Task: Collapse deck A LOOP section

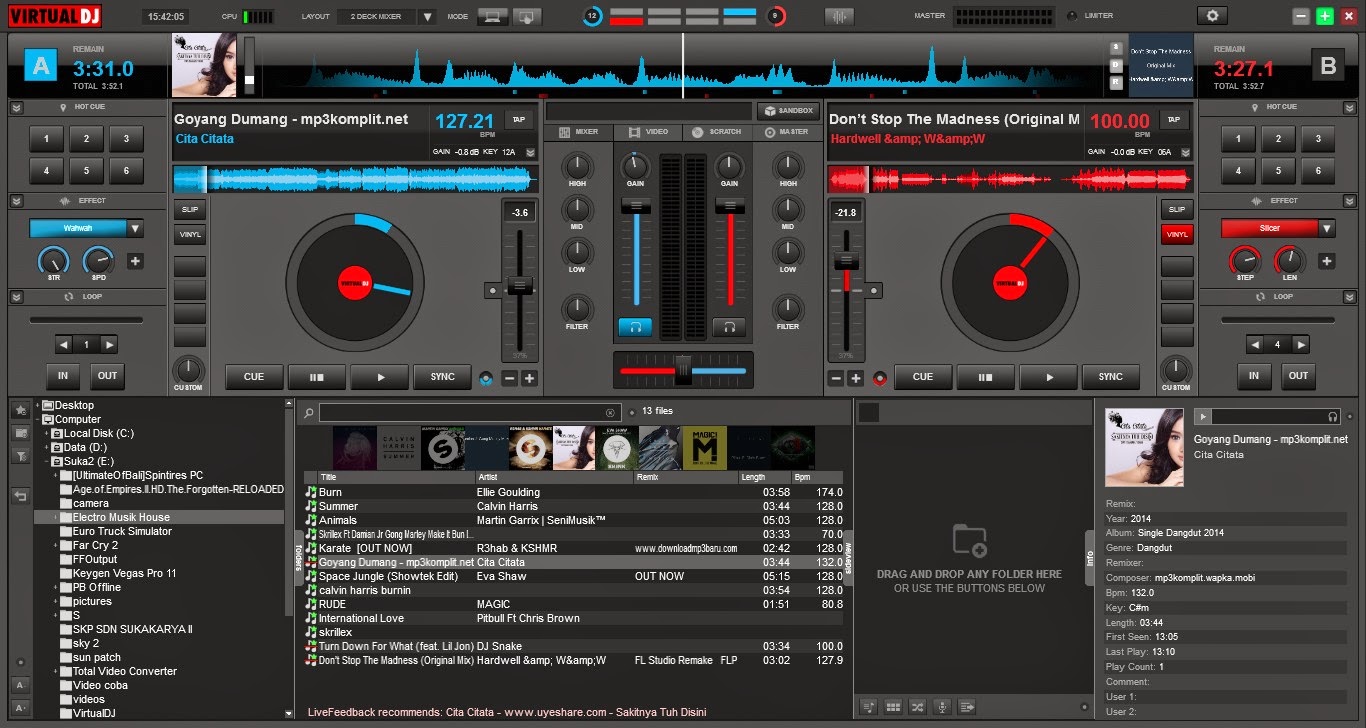Action: click(x=16, y=297)
